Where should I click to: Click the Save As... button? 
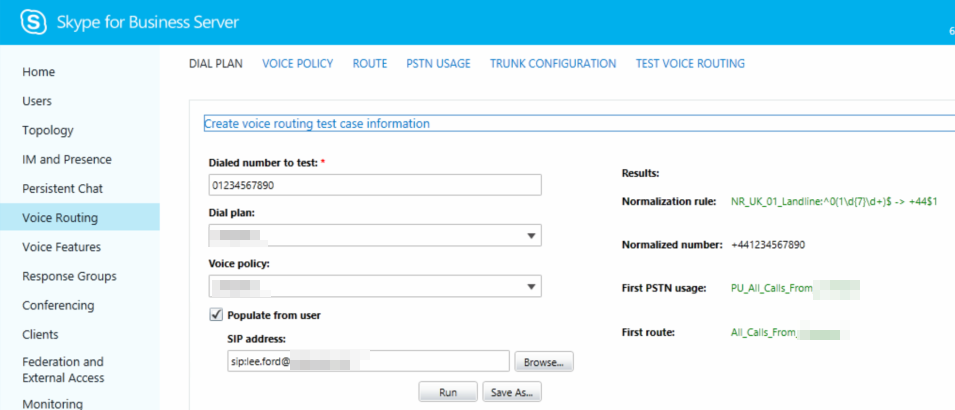point(512,392)
